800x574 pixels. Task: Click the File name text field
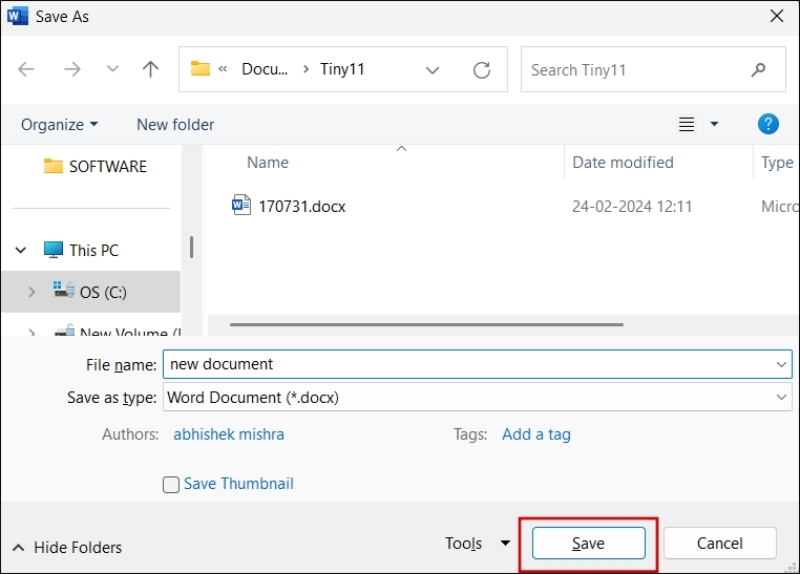tap(470, 364)
